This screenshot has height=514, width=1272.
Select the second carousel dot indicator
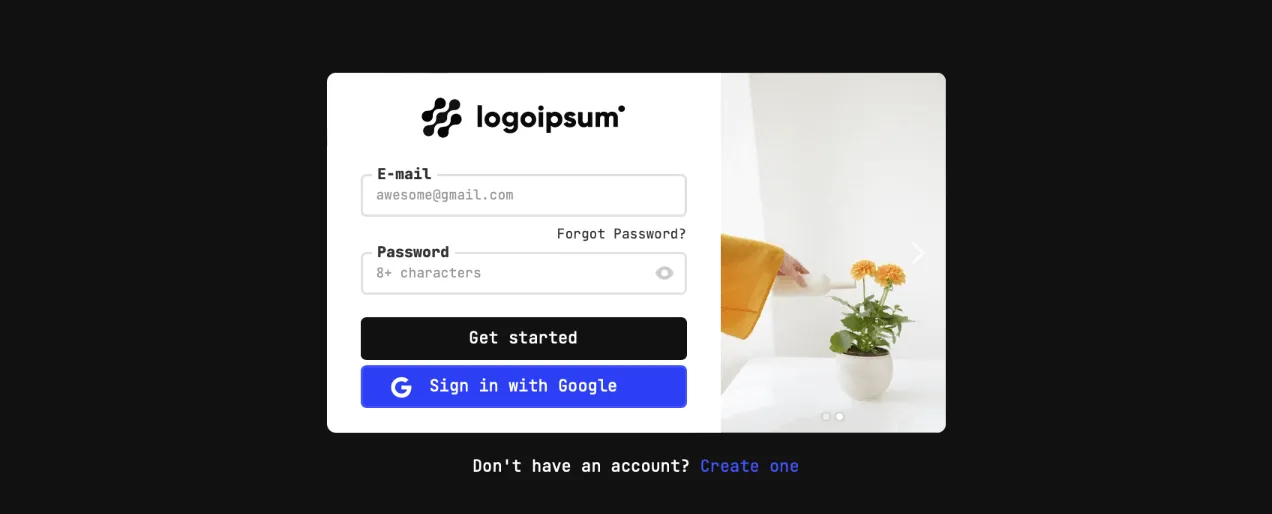pos(840,416)
